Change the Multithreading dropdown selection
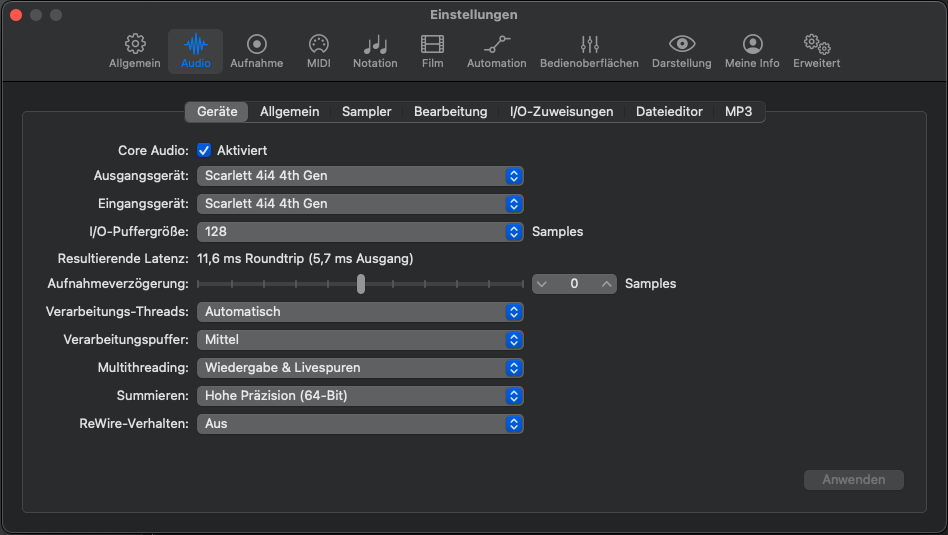The image size is (948, 535). point(360,368)
